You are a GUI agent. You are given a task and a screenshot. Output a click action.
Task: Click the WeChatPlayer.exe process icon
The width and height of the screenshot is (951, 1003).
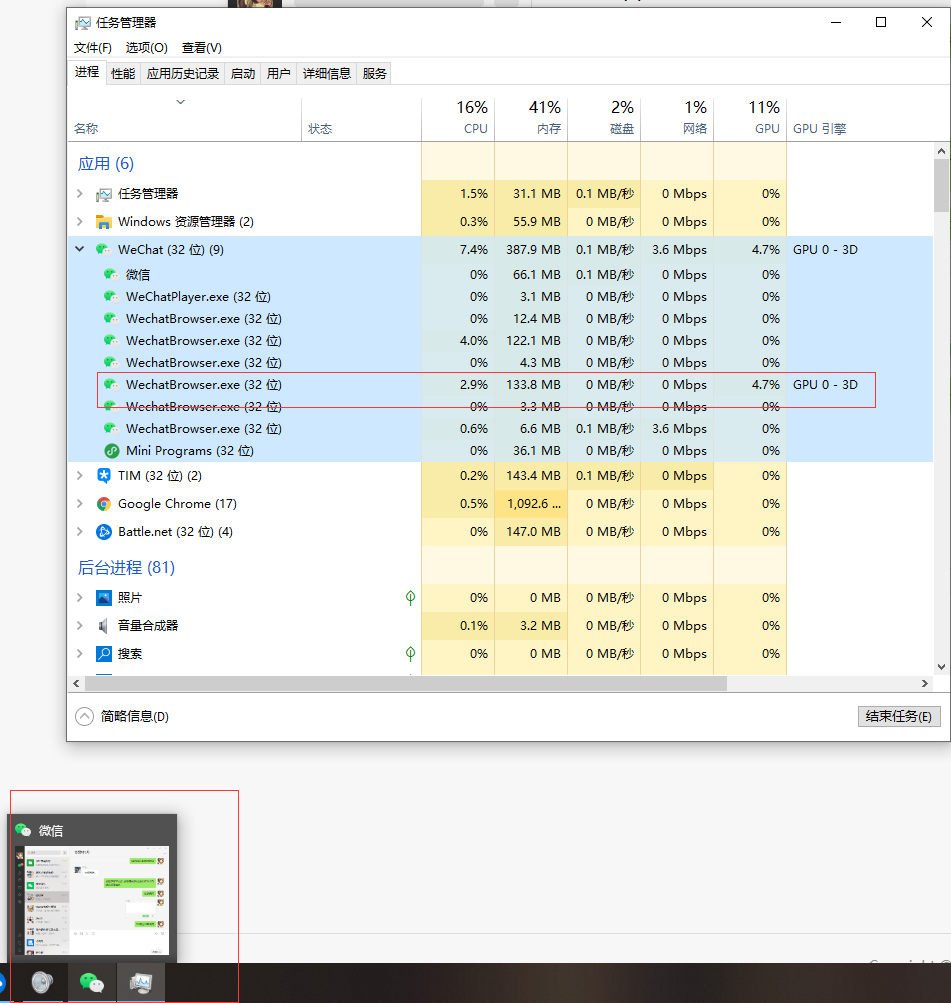pos(111,296)
